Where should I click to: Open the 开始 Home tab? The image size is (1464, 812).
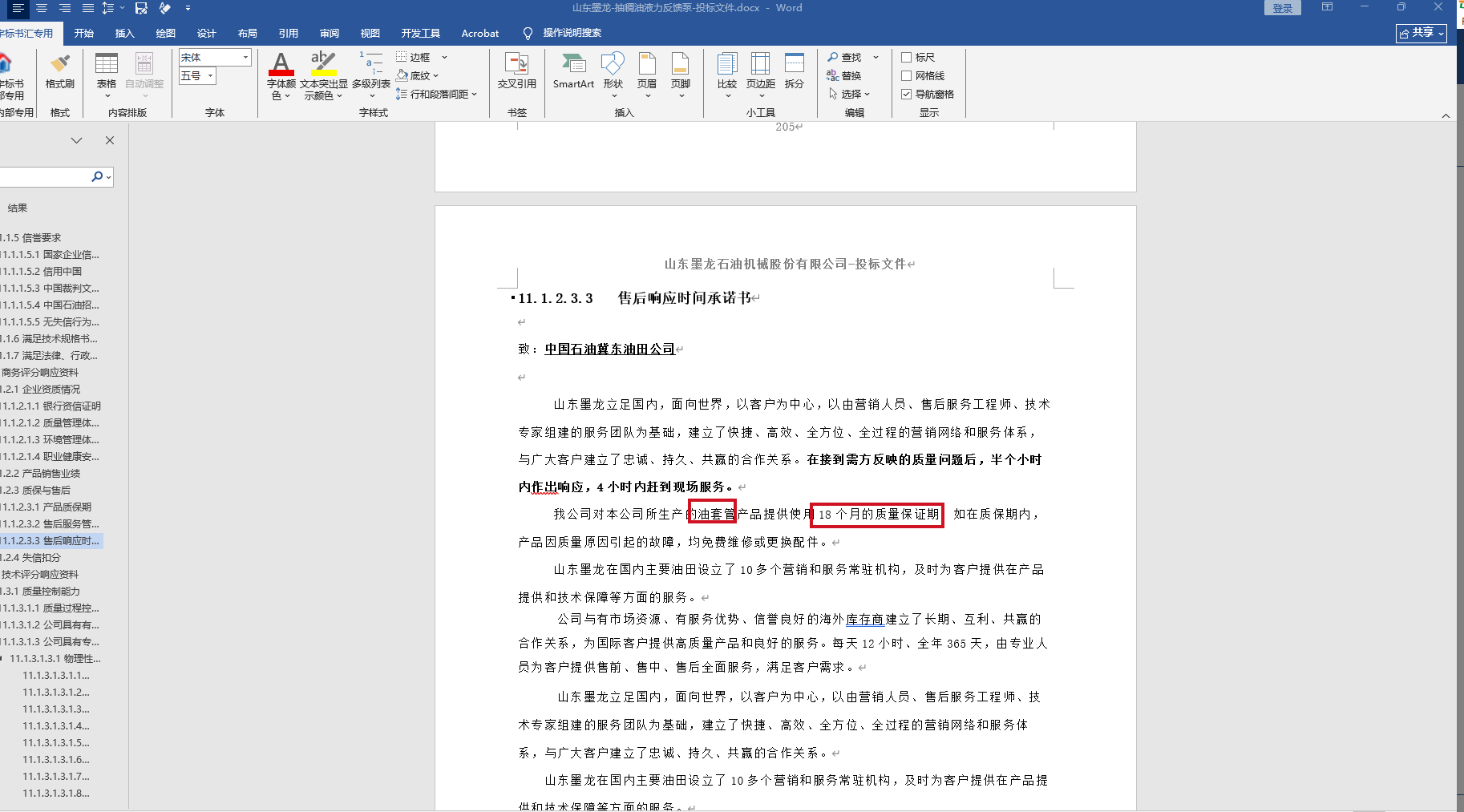[x=84, y=33]
